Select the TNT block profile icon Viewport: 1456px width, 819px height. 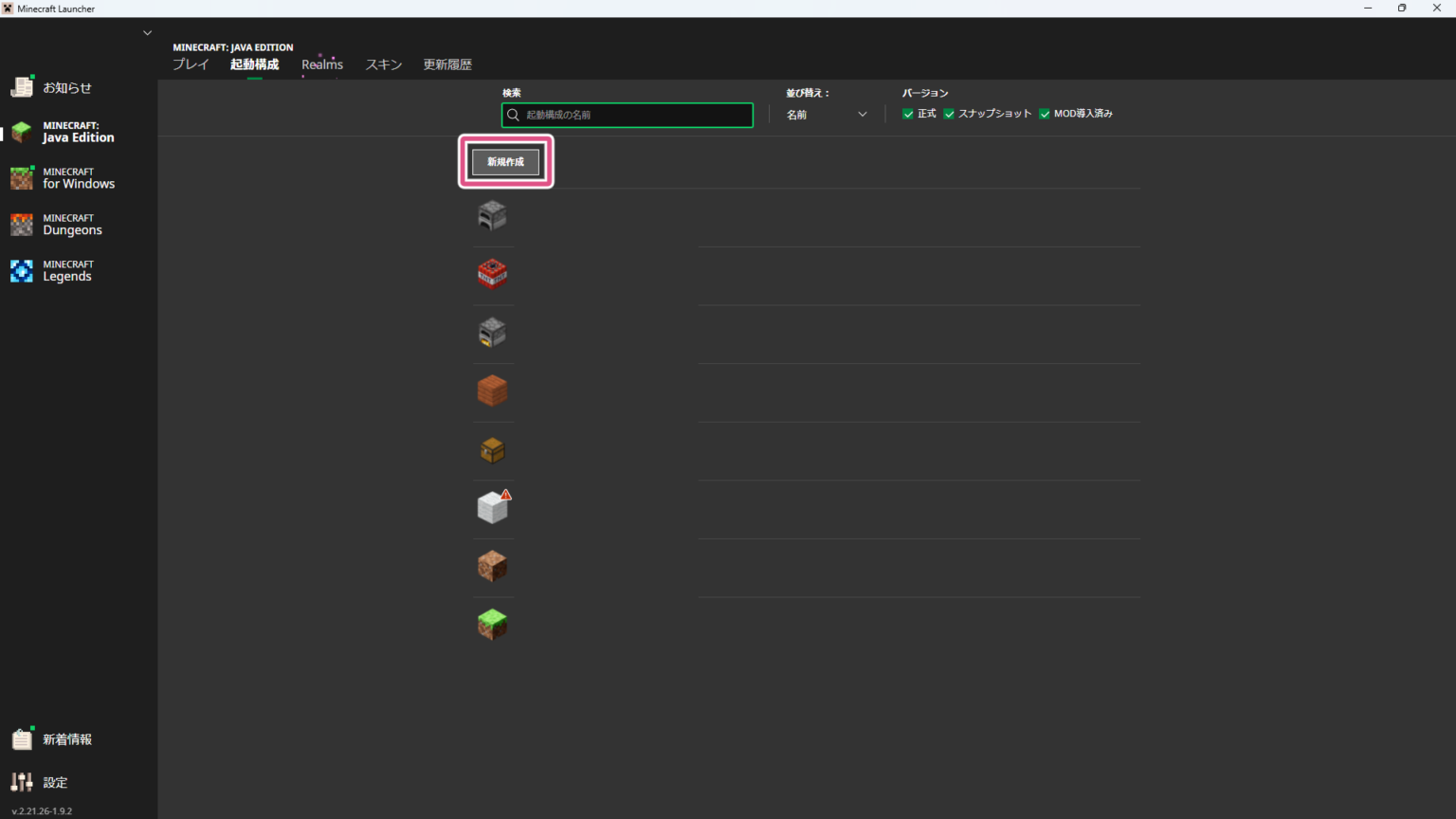click(x=492, y=275)
